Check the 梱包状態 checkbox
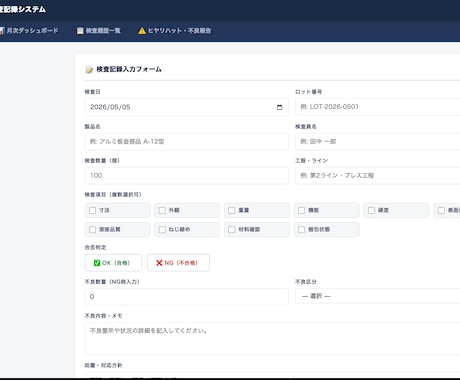The width and height of the screenshot is (460, 380). 302,230
